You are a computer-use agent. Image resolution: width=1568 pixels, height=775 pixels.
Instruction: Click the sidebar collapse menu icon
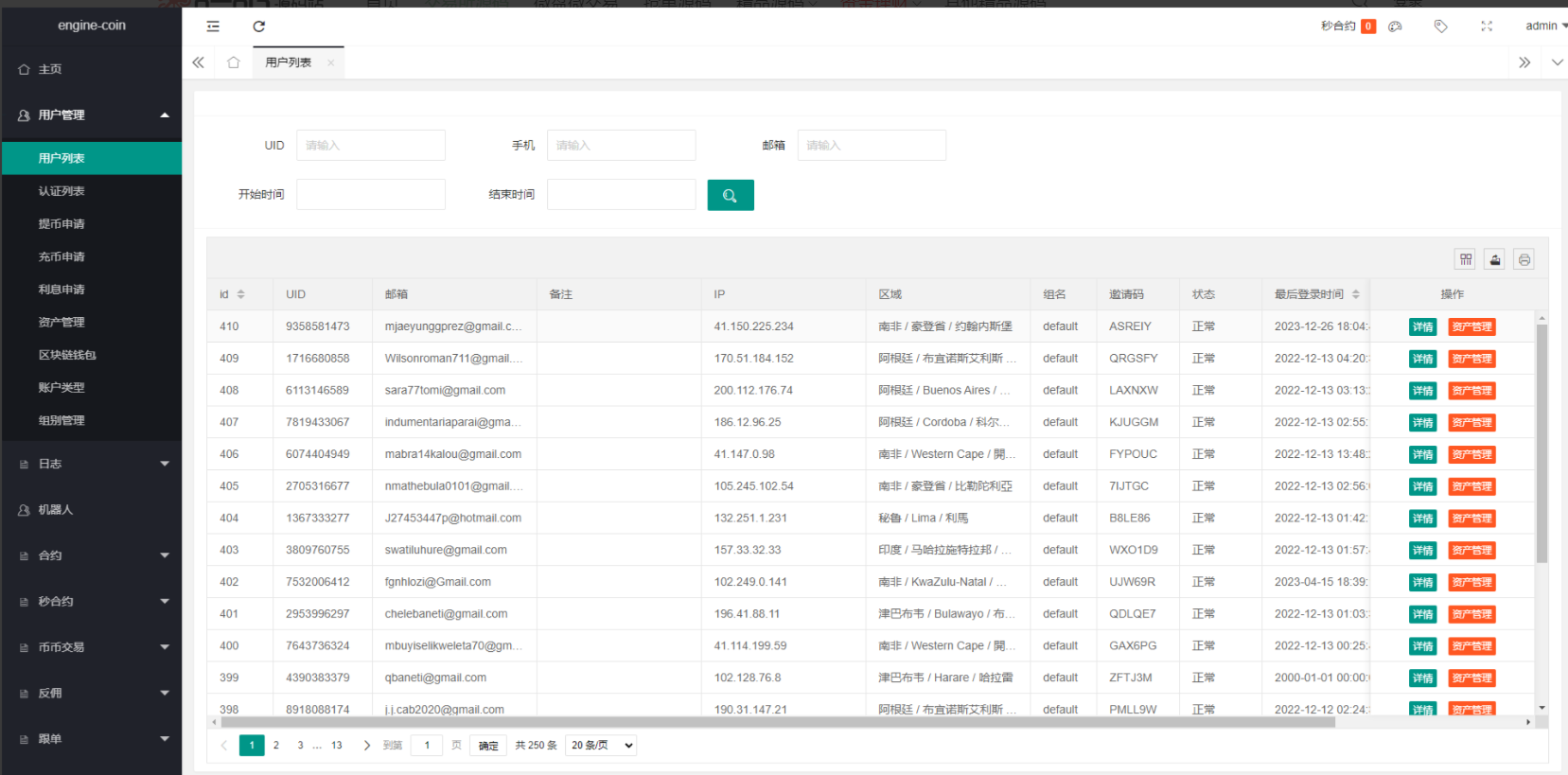213,26
